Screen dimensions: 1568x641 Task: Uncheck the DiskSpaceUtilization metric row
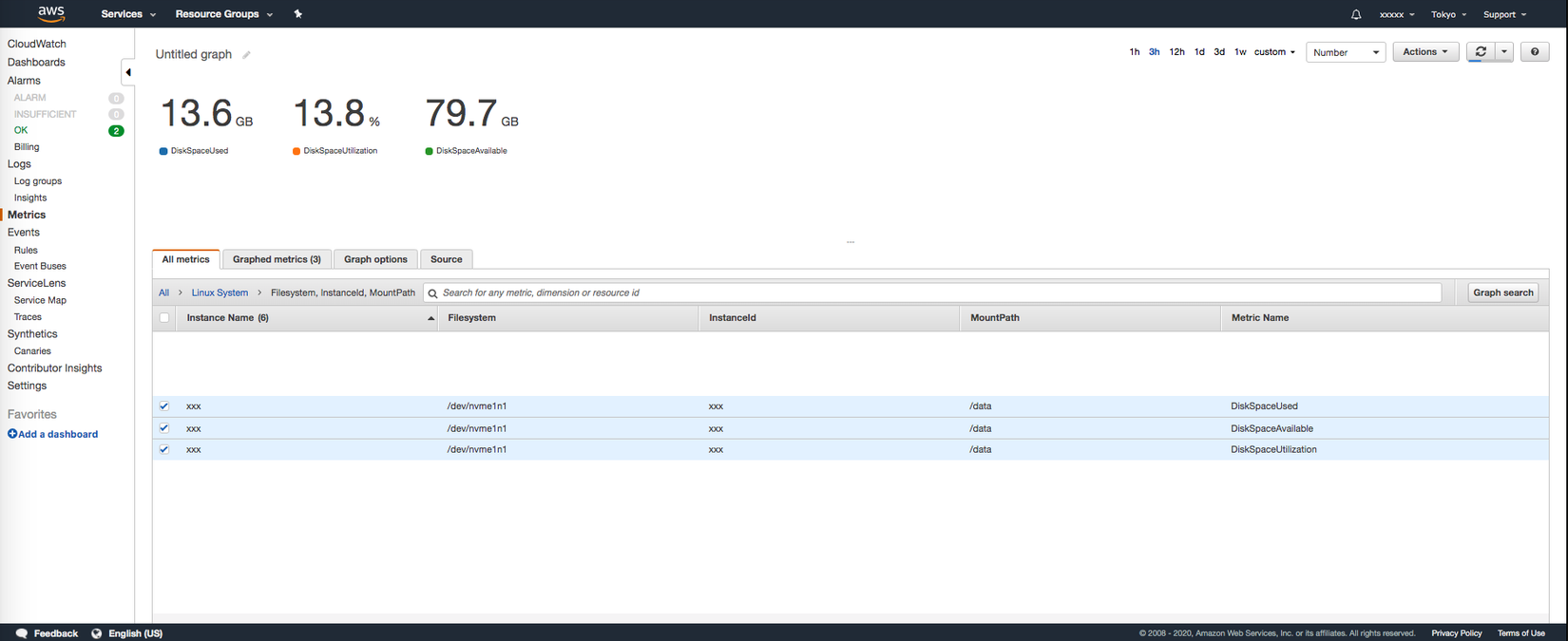pos(164,450)
